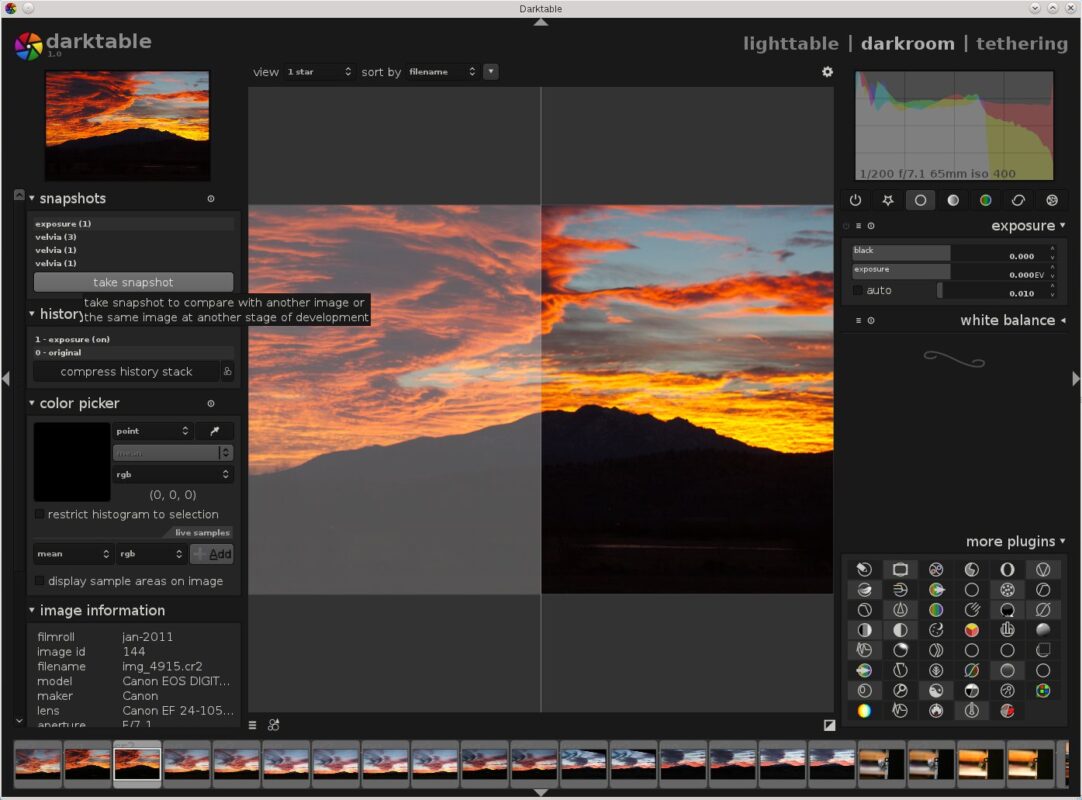The height and width of the screenshot is (800, 1082).
Task: Open the color picker 'point' dropdown
Action: [153, 431]
